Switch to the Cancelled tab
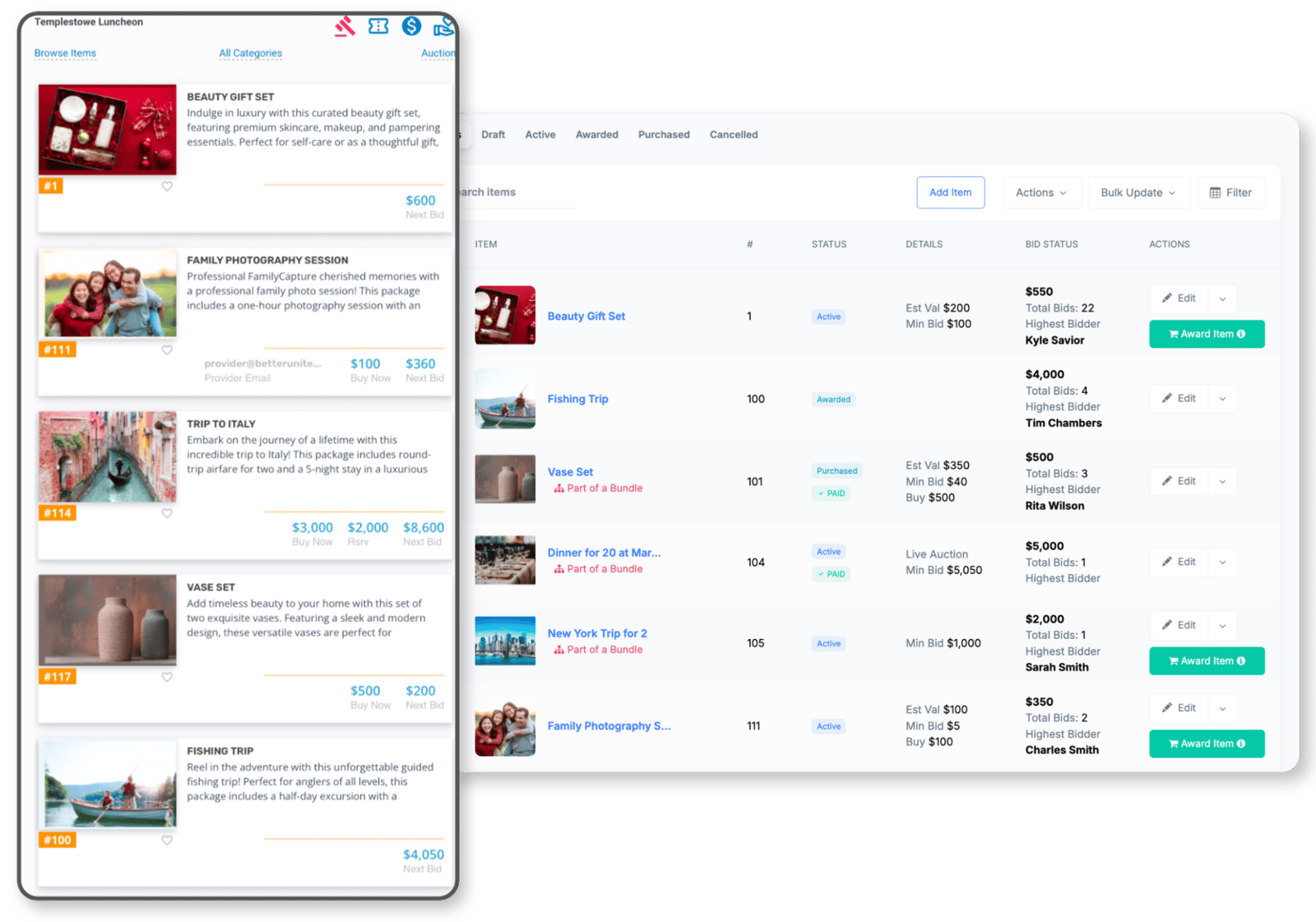 (734, 135)
